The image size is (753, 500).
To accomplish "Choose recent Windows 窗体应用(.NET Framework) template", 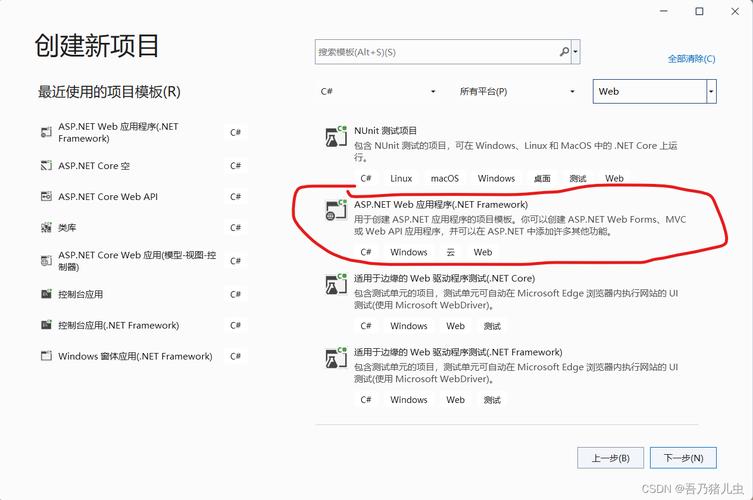I will (x=143, y=356).
